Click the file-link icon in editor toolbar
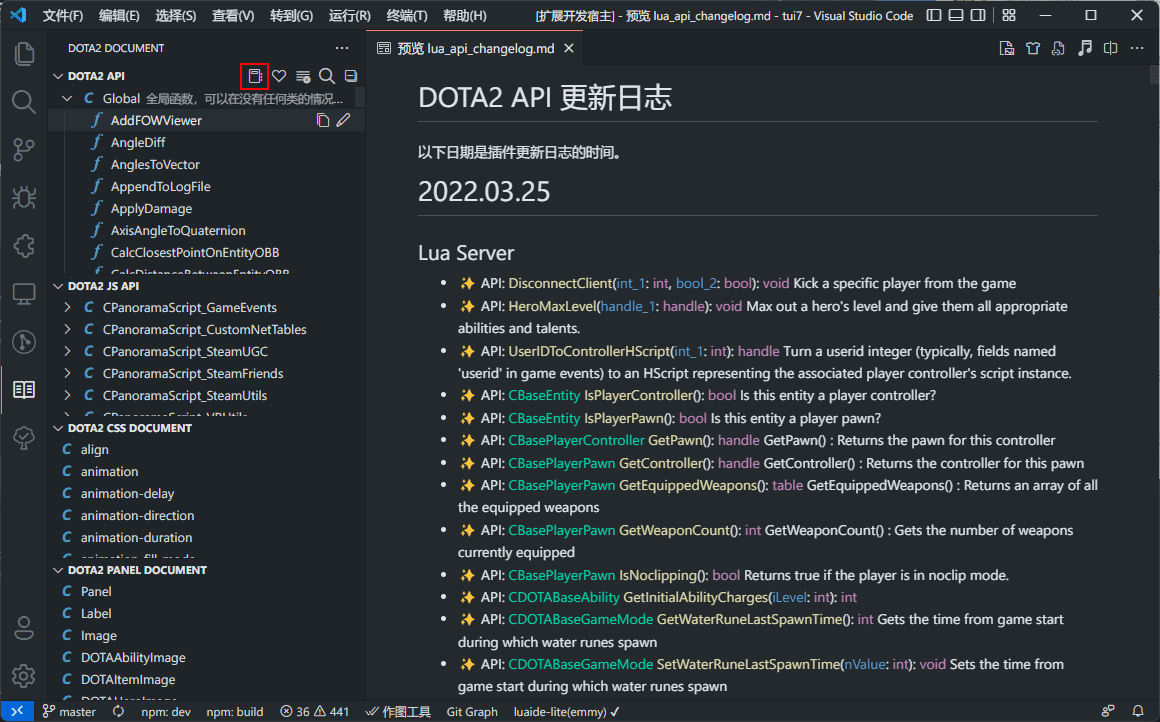 click(x=1059, y=48)
